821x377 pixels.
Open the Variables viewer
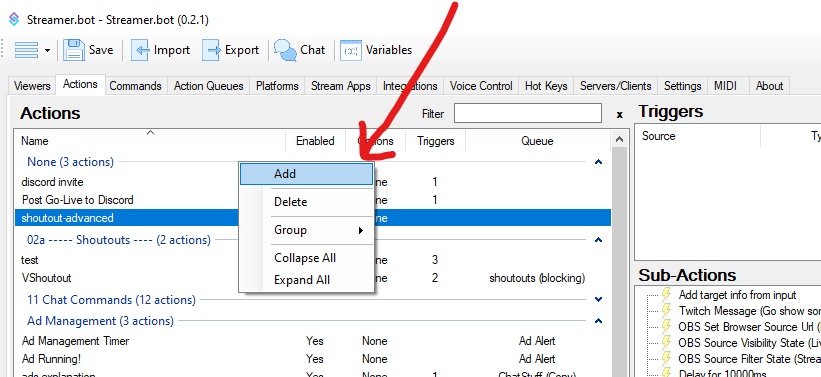[376, 50]
